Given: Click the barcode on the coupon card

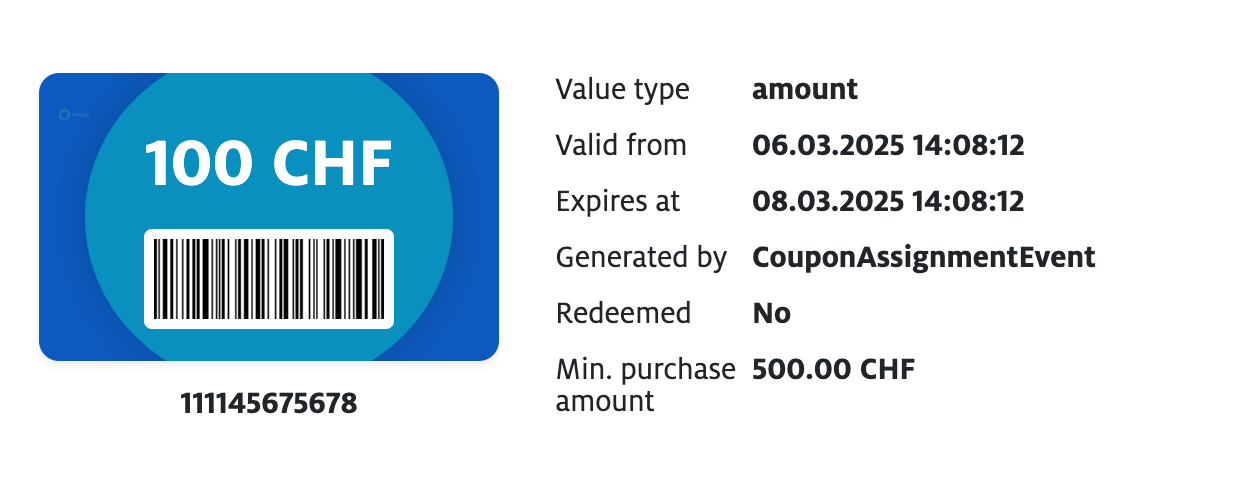Looking at the screenshot, I should click(x=269, y=279).
